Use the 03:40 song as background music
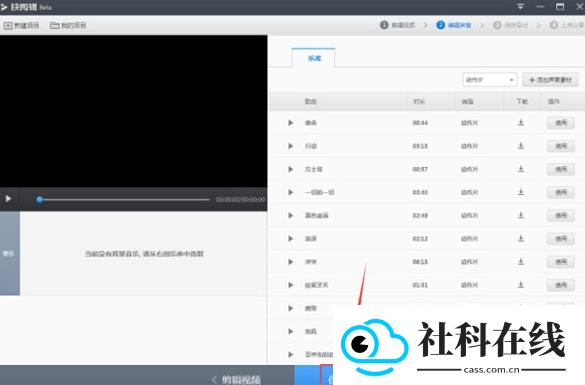The image size is (585, 385). click(560, 192)
